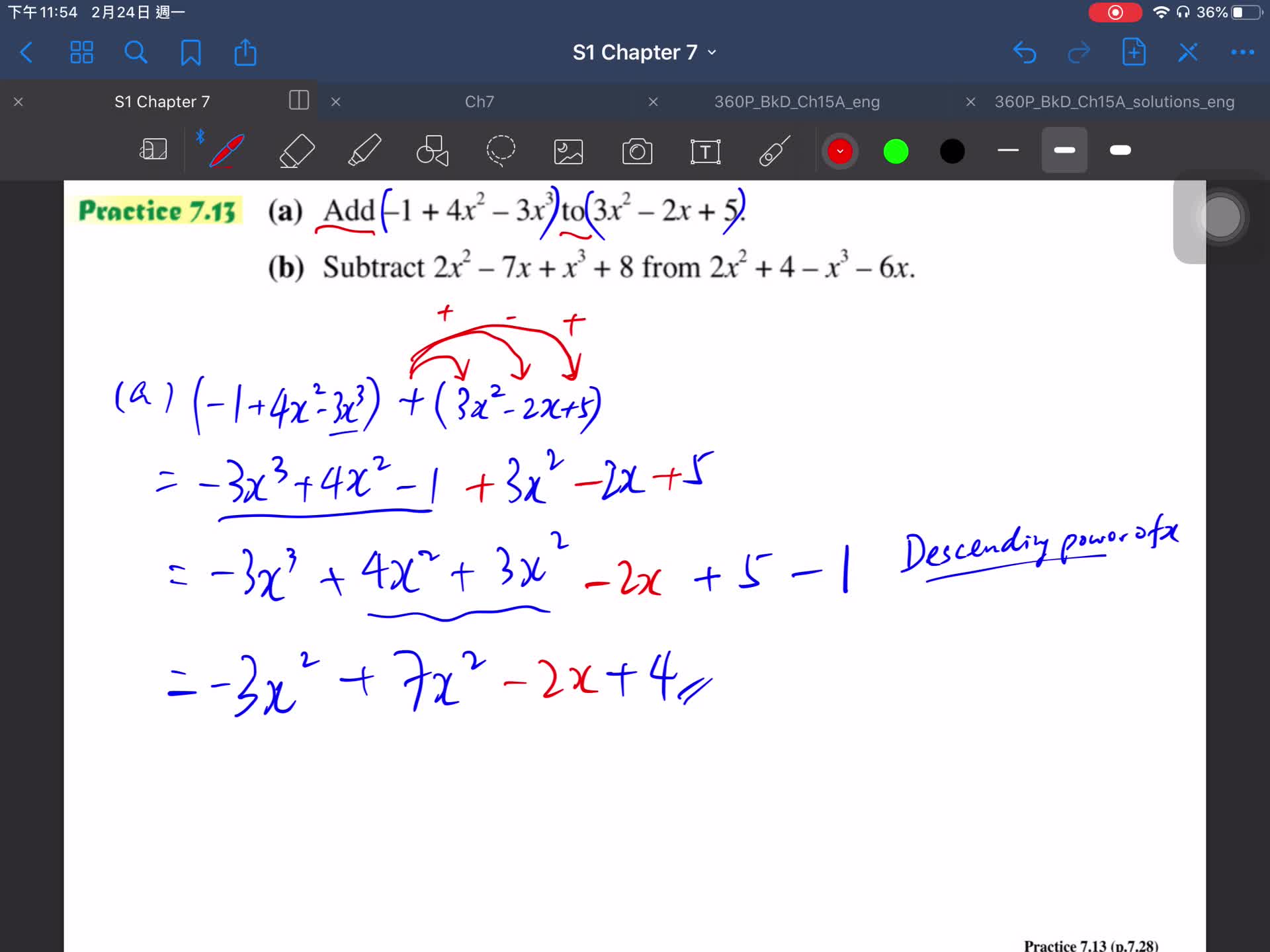Open the three-dot more options menu
The image size is (1270, 952).
click(1242, 52)
